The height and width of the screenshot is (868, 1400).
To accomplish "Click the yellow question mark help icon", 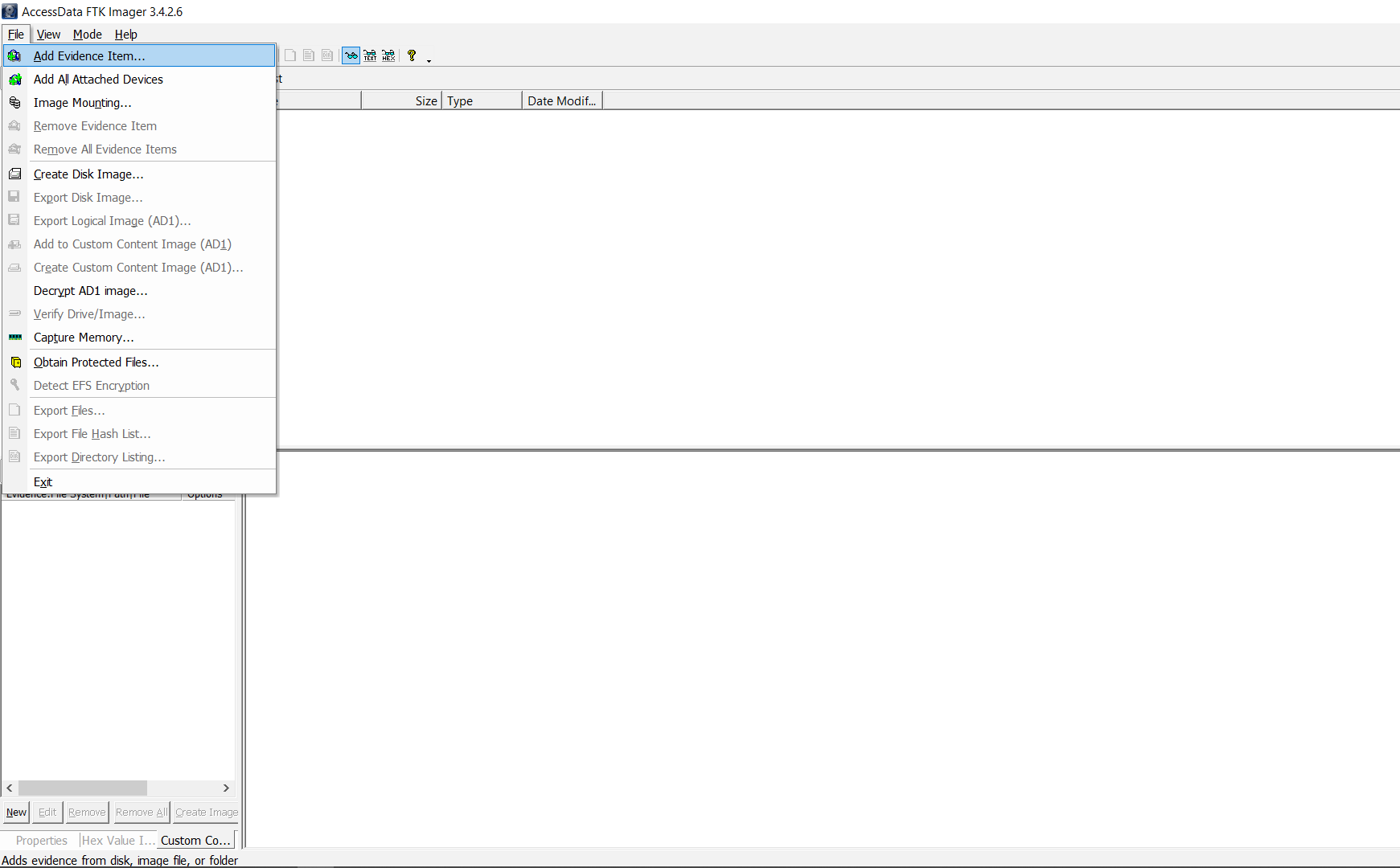I will tap(412, 55).
